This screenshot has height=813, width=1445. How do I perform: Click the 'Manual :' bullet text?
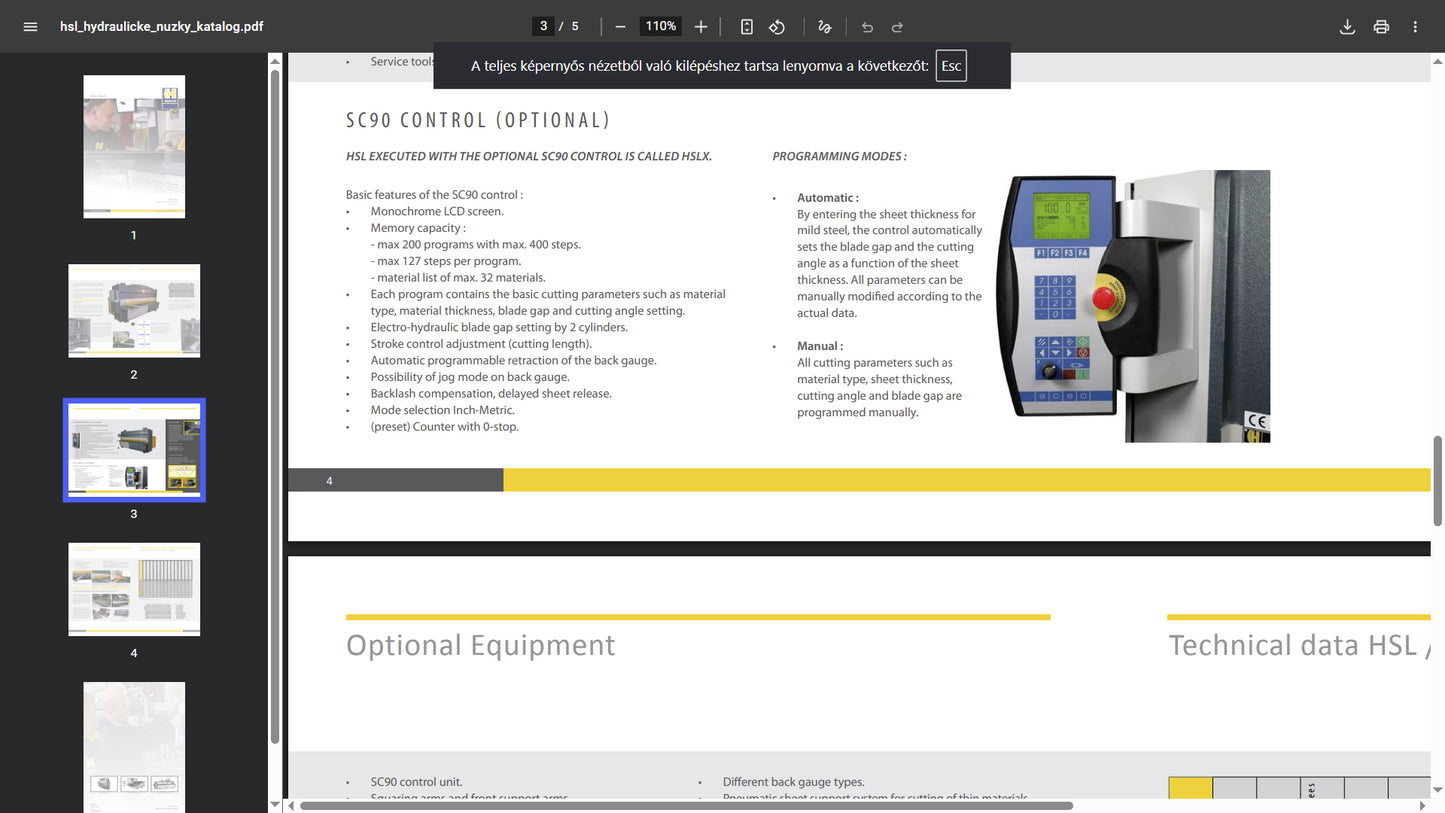coord(820,346)
